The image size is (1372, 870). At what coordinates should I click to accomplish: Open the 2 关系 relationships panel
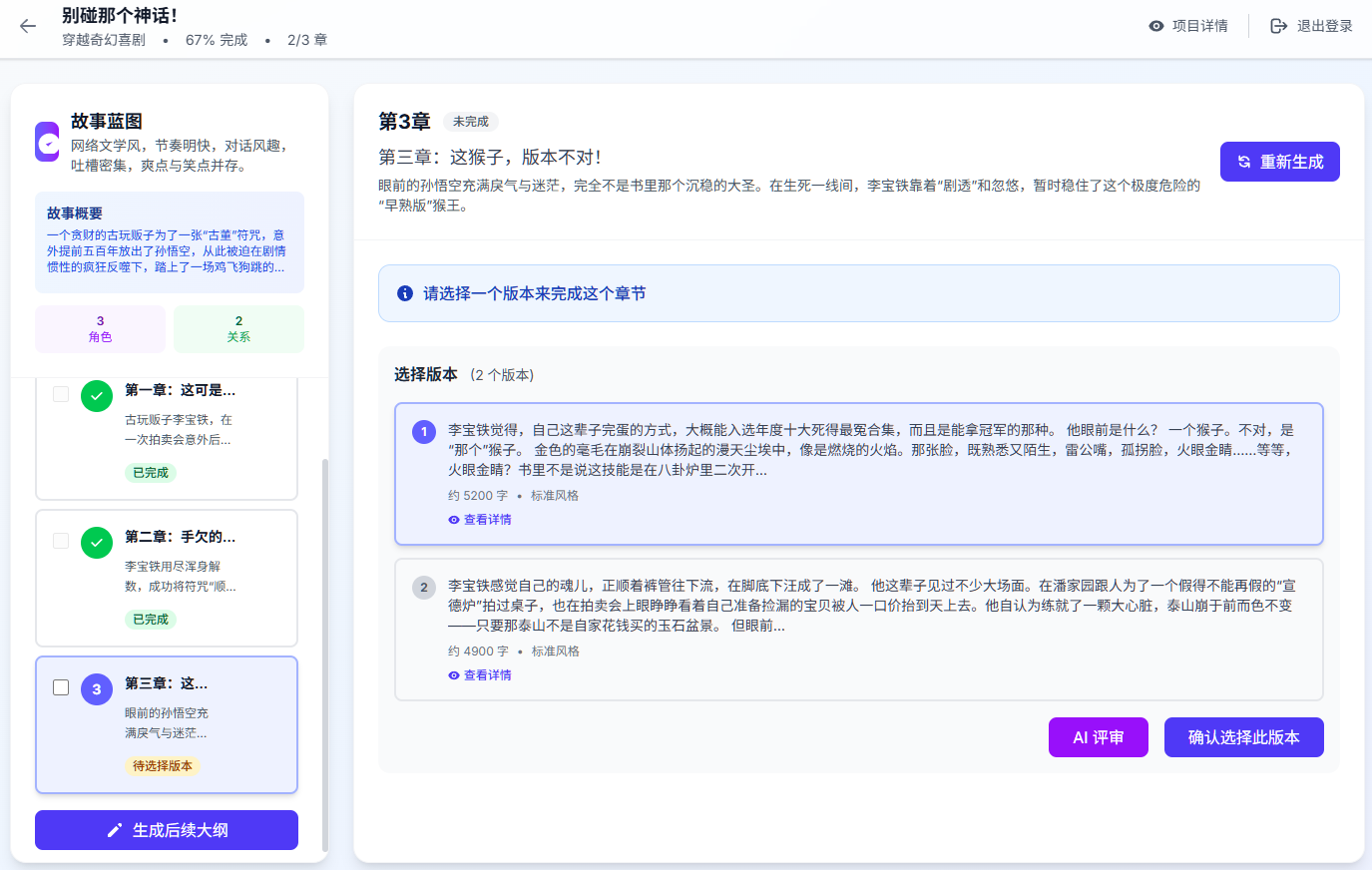click(239, 328)
